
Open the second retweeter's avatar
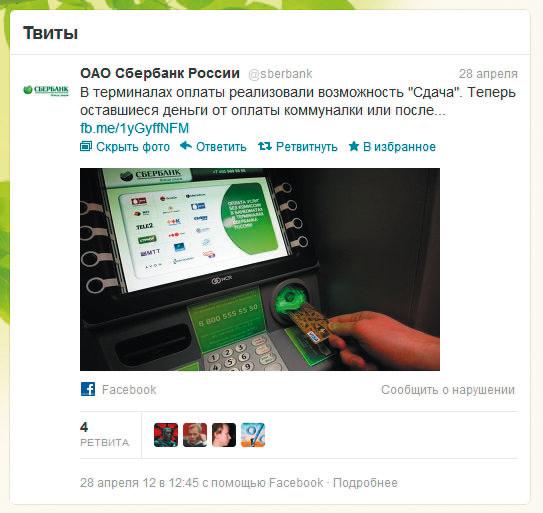tap(195, 435)
